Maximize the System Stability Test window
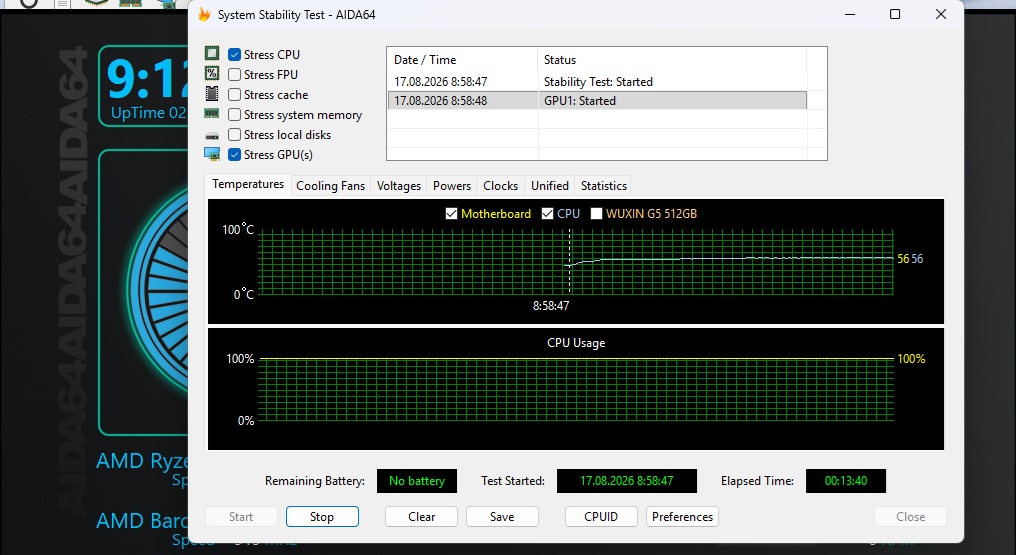The height and width of the screenshot is (555, 1016). [x=895, y=14]
